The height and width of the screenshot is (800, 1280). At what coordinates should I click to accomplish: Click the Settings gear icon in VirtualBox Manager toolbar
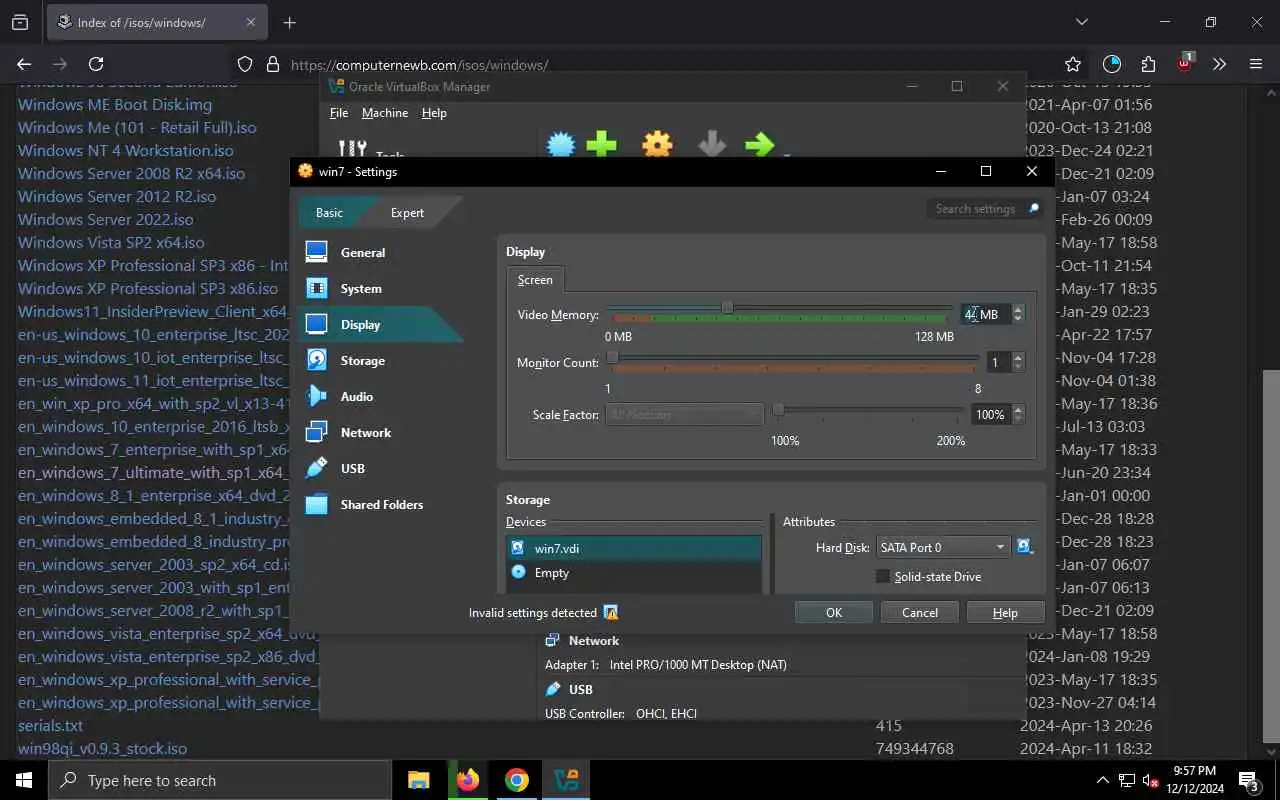pos(657,145)
